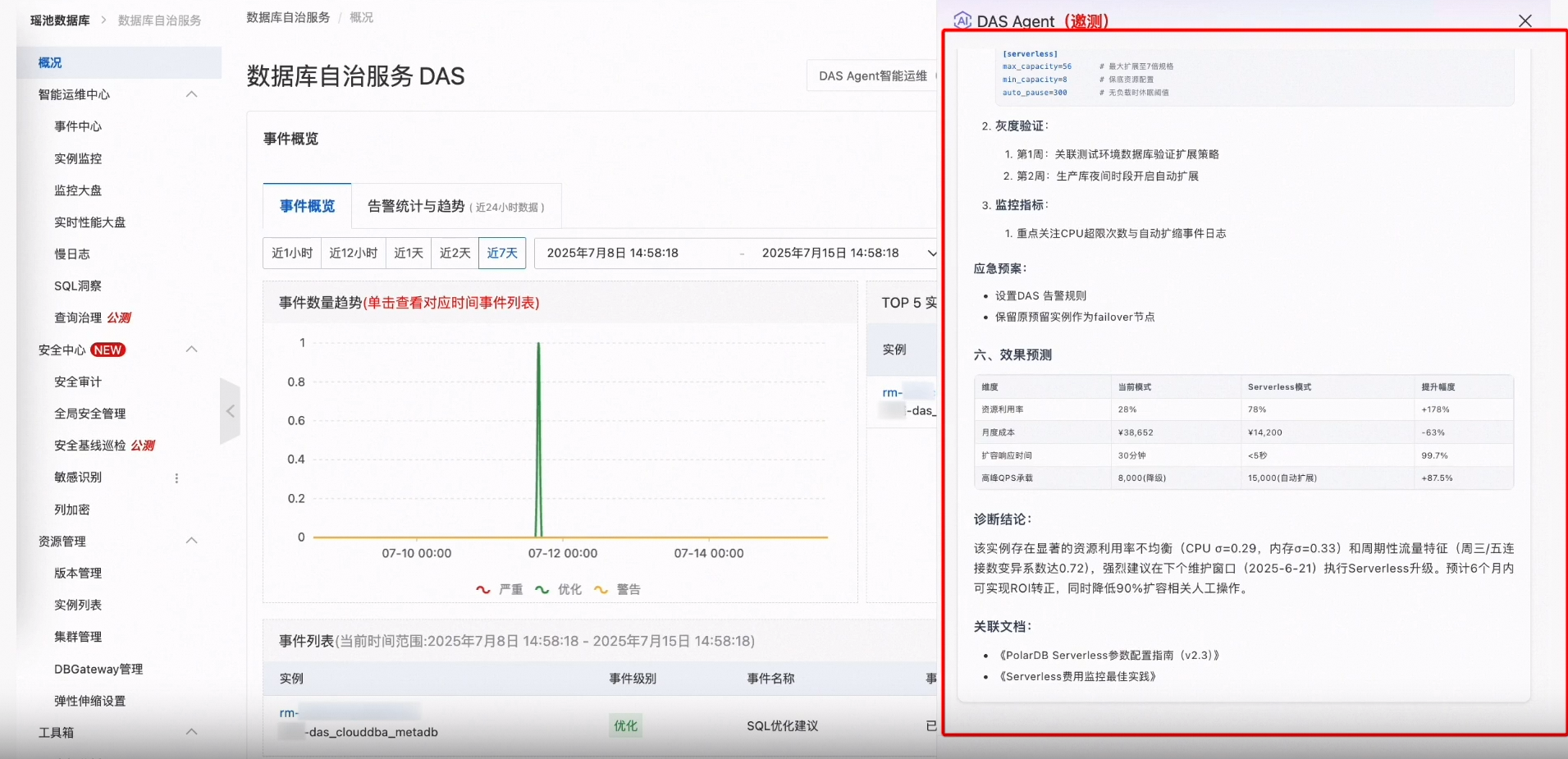This screenshot has width=1568, height=759.
Task: Click the 事件名称 column header
Action: [770, 679]
